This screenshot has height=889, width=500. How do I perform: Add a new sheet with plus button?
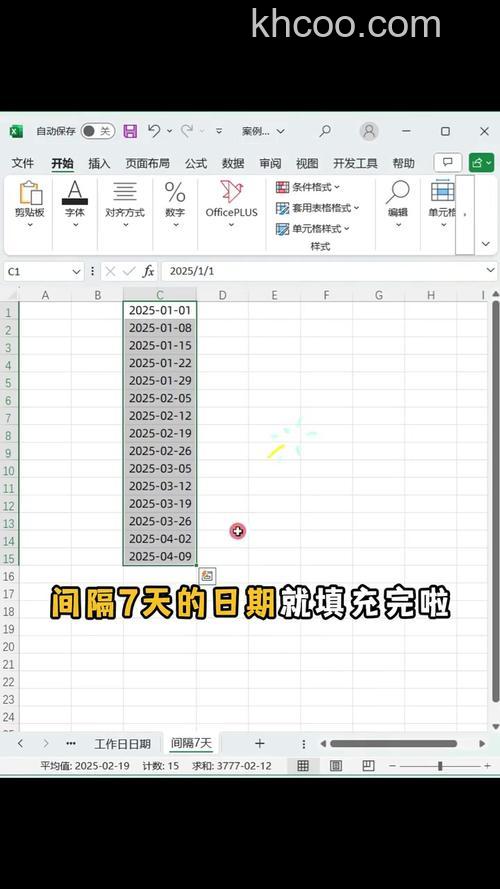point(260,743)
